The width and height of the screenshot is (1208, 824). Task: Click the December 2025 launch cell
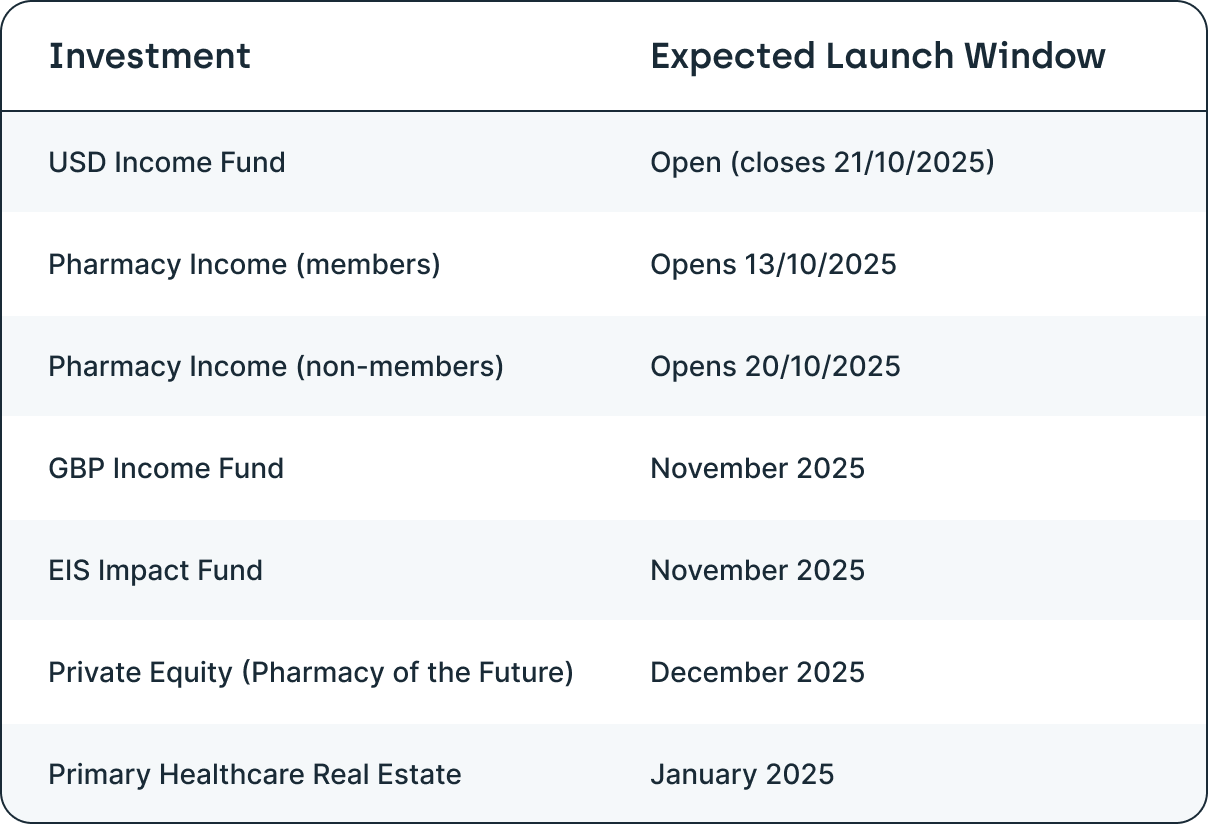click(757, 672)
